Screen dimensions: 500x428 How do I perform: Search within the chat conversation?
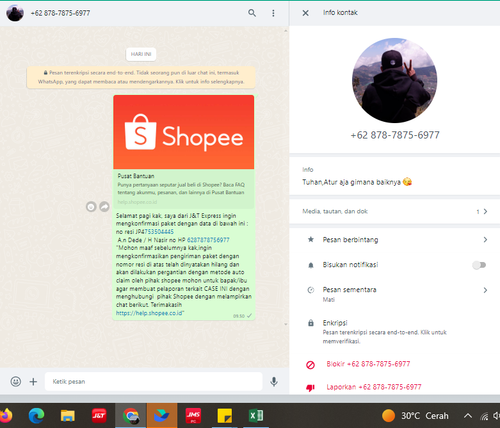252,13
